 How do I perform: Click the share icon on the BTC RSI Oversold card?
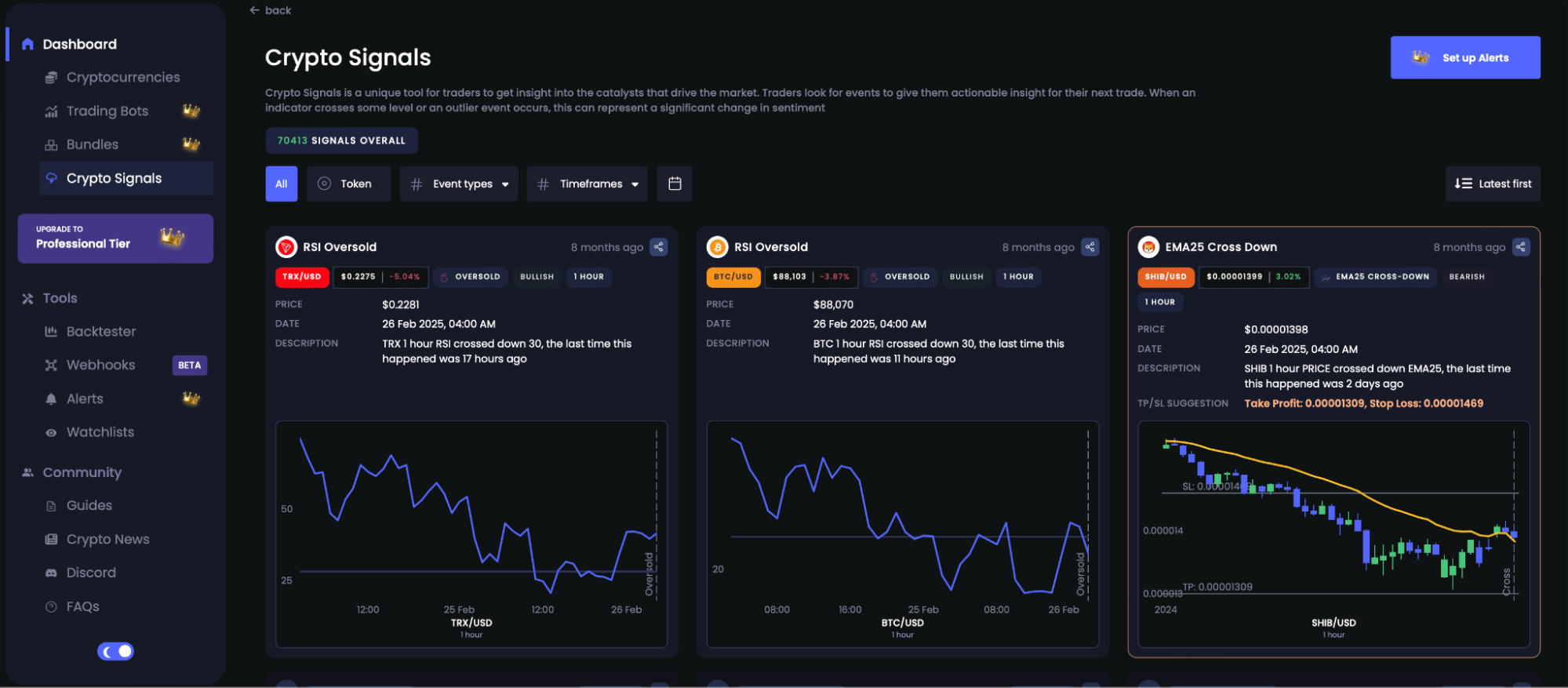coord(1090,247)
